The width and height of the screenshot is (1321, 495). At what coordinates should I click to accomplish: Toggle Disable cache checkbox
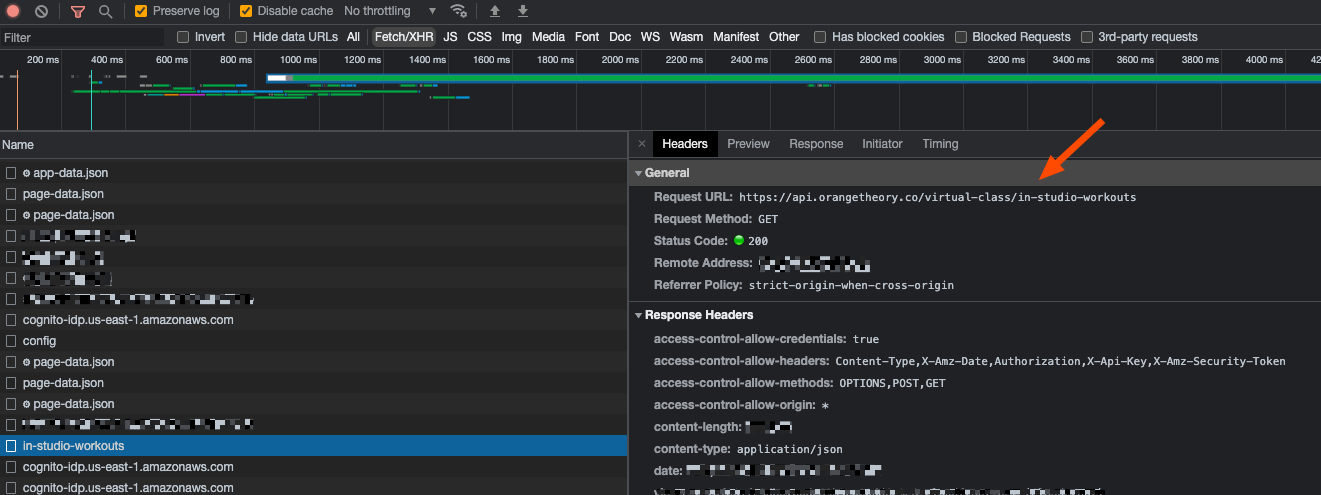coord(246,11)
